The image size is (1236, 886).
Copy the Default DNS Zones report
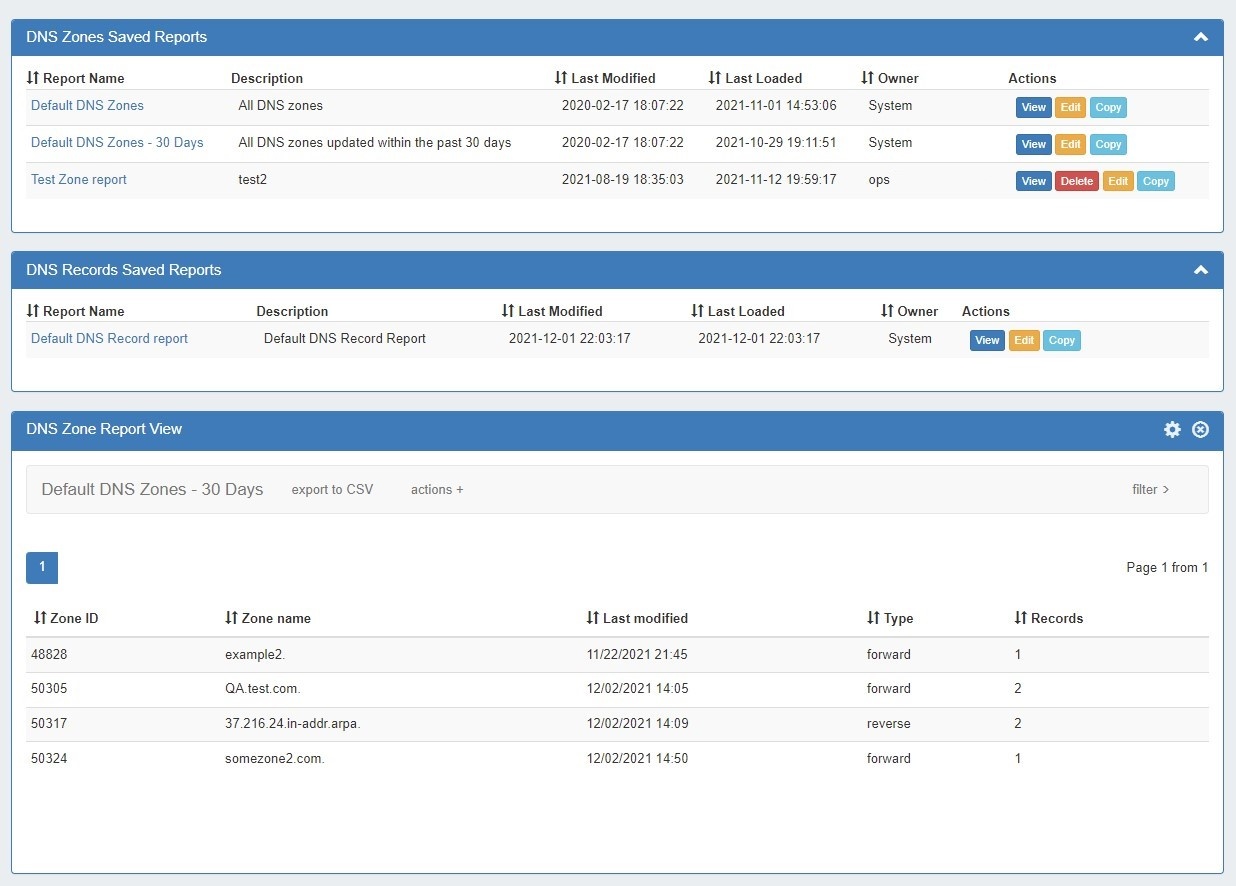click(1108, 107)
